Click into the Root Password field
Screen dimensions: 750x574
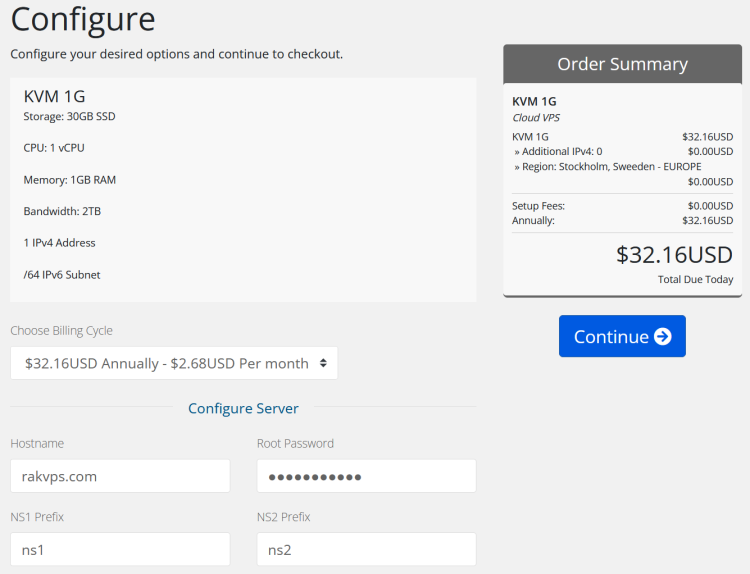coord(366,476)
